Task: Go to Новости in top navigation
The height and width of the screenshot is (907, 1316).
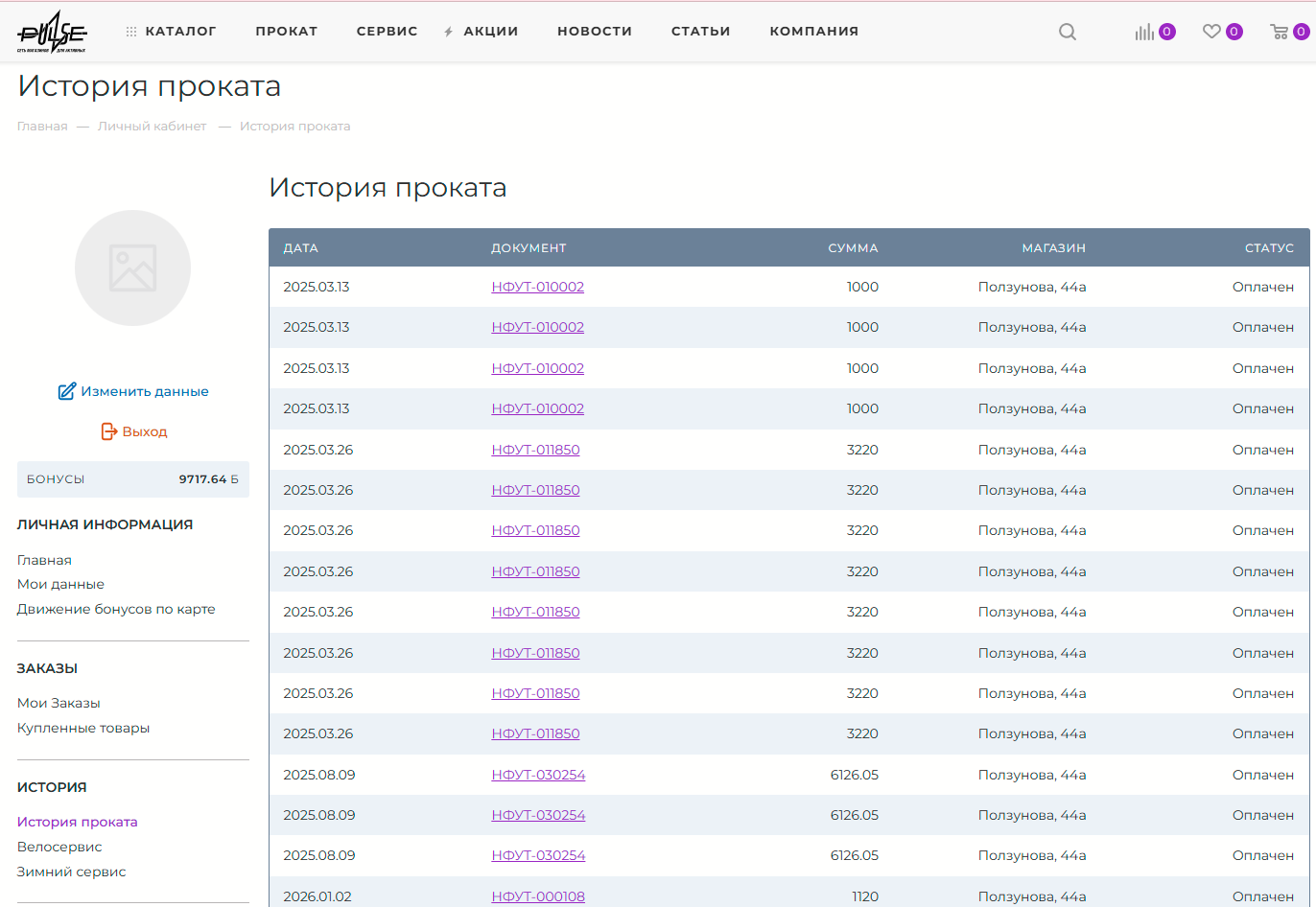Action: [x=595, y=31]
